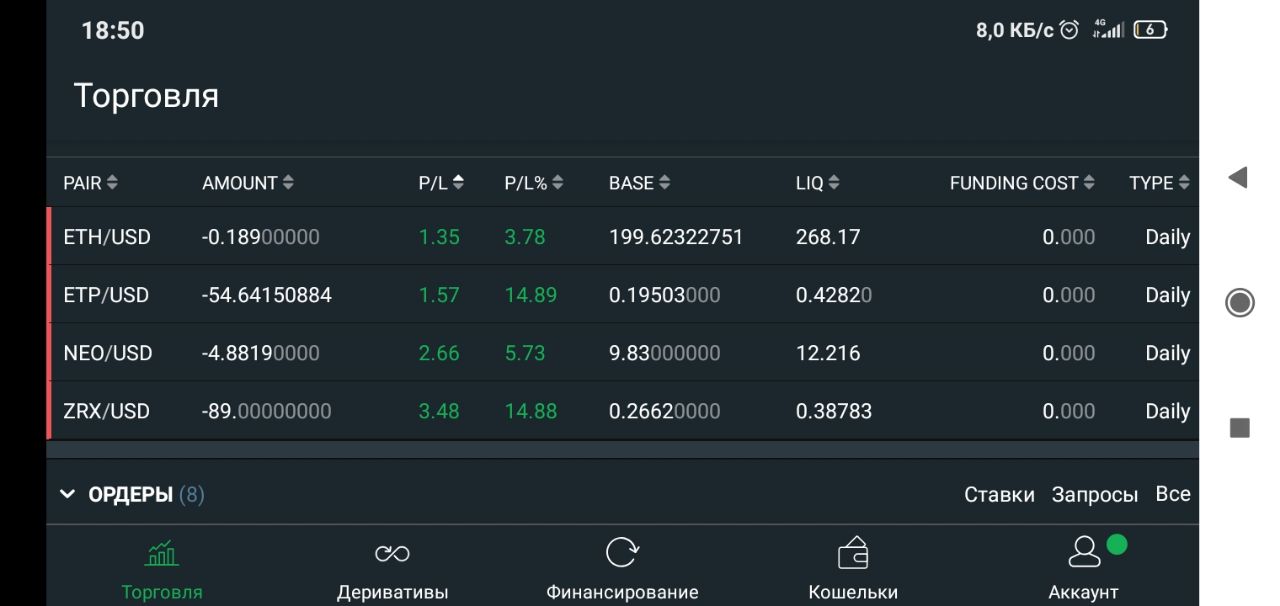Tap liquidation price 0.38783
This screenshot has height=606, width=1280.
[834, 411]
